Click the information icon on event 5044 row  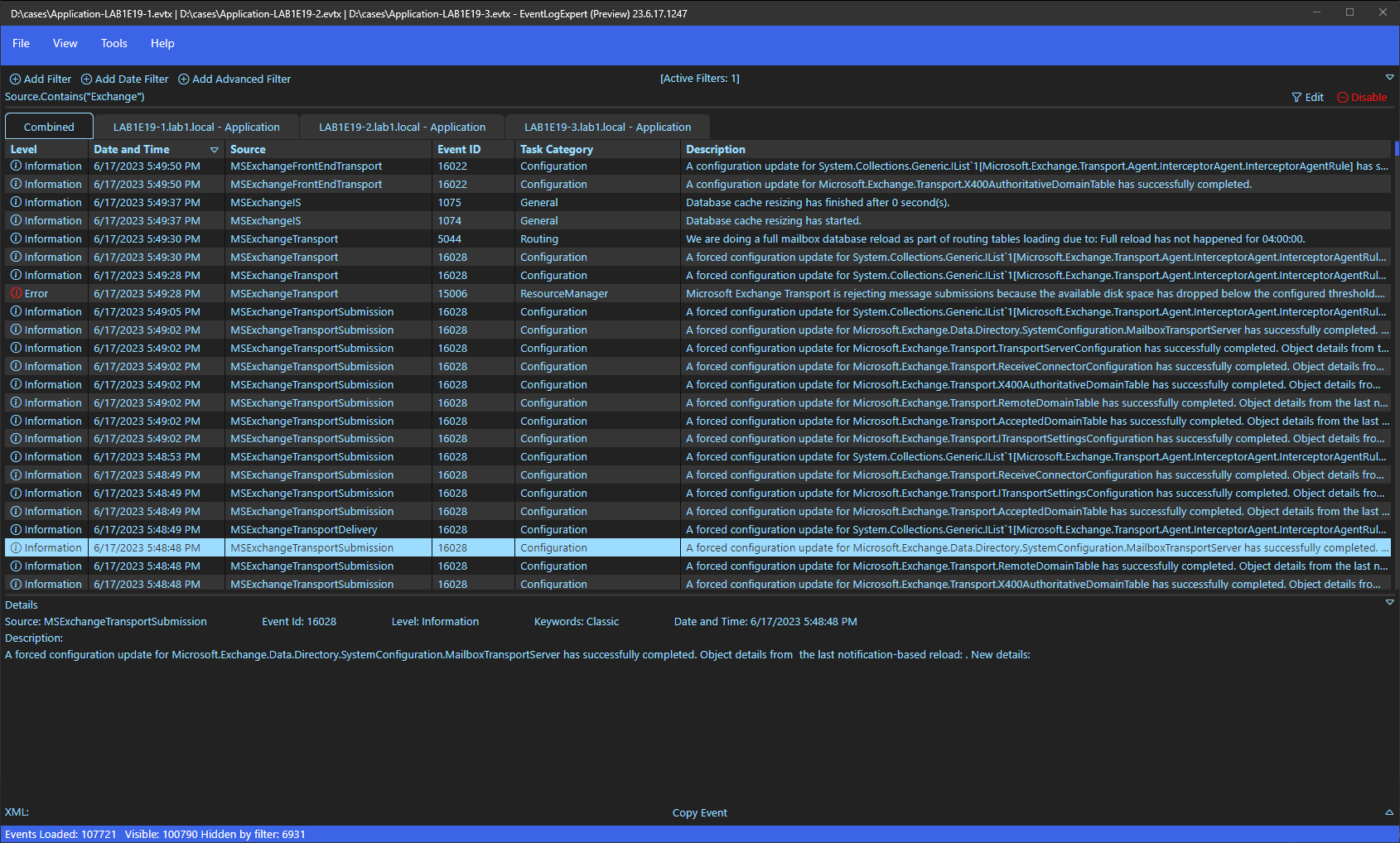coord(16,238)
